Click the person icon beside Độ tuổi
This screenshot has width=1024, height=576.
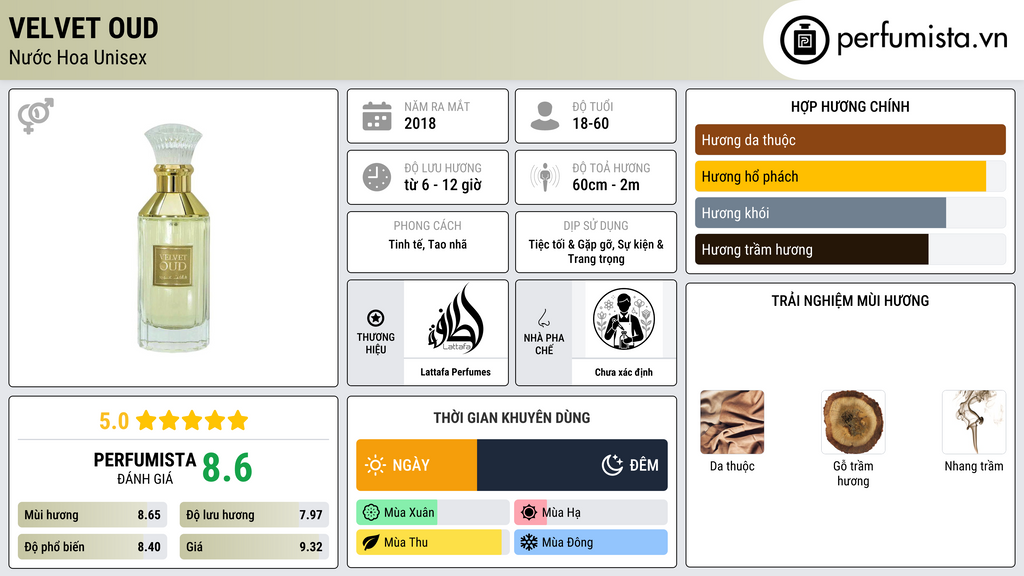pyautogui.click(x=545, y=116)
